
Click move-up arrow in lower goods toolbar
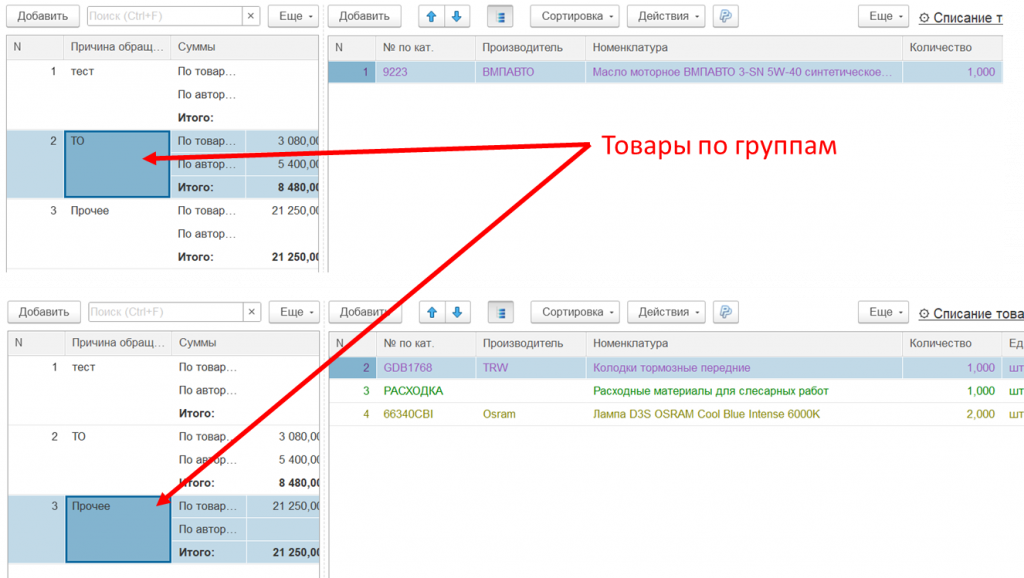click(x=432, y=312)
